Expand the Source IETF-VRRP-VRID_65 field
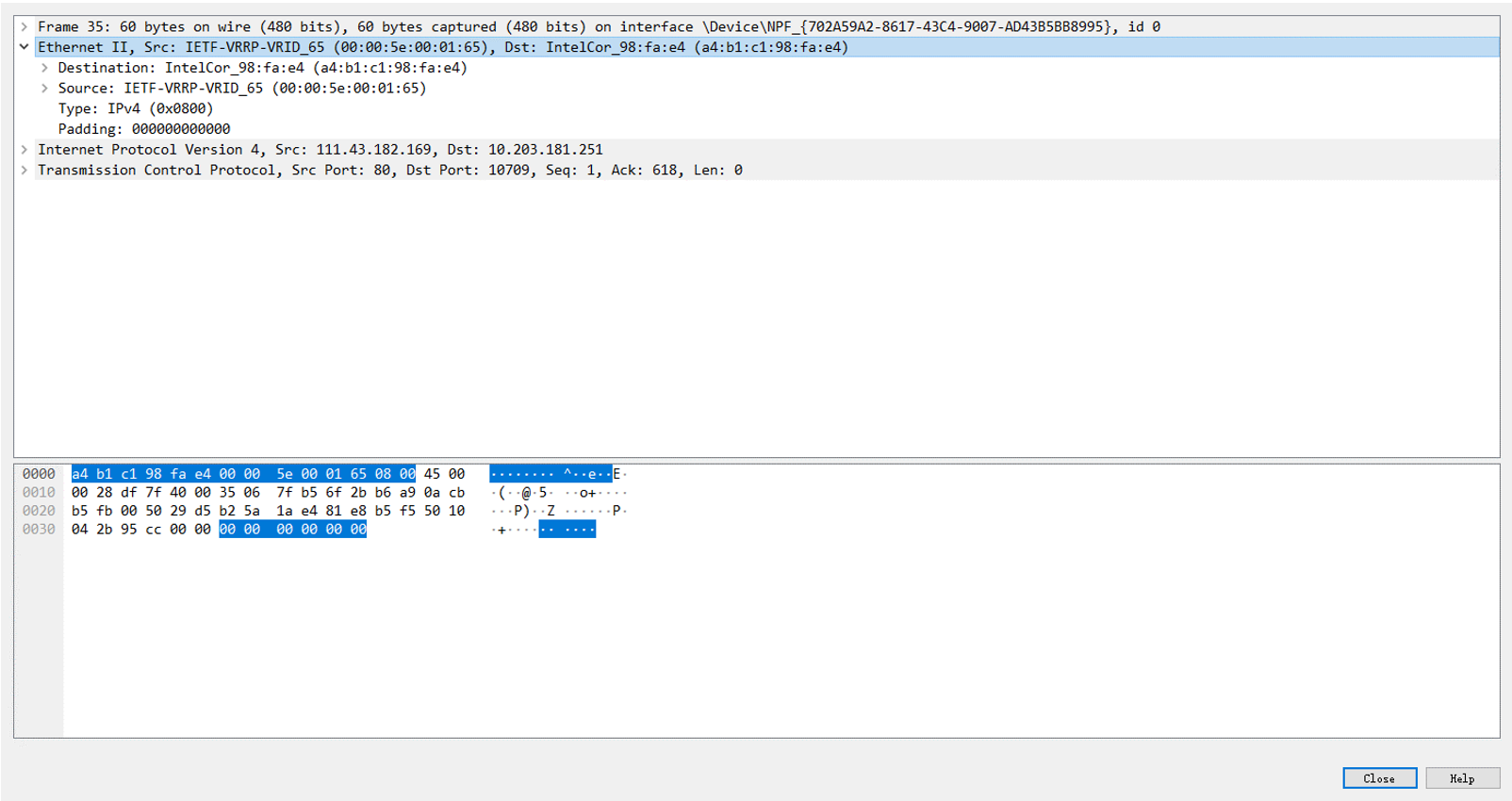This screenshot has height=801, width=1512. 44,89
